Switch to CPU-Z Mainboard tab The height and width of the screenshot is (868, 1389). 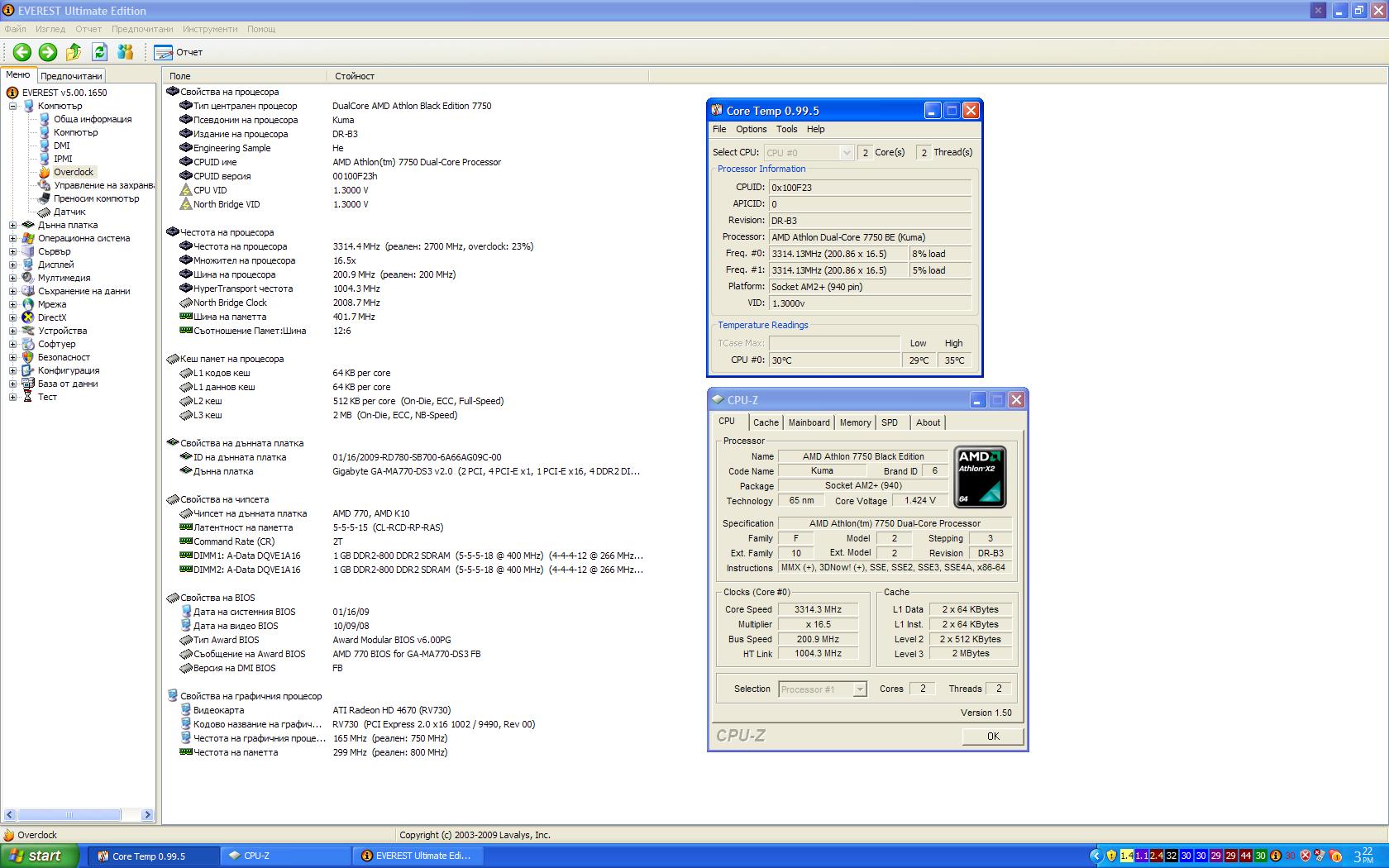(x=809, y=422)
